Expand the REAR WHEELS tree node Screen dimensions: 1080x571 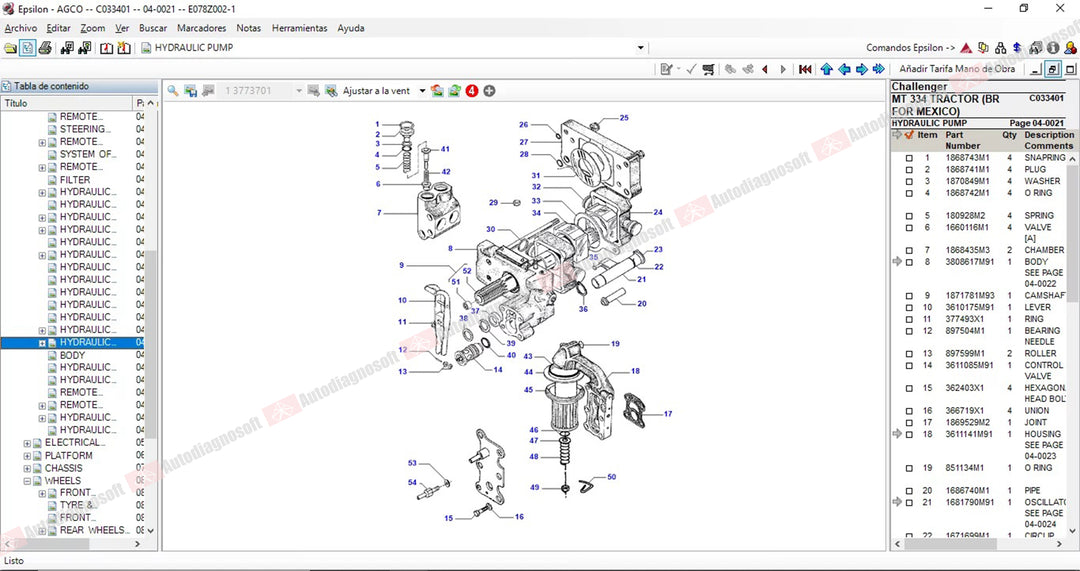pos(42,530)
